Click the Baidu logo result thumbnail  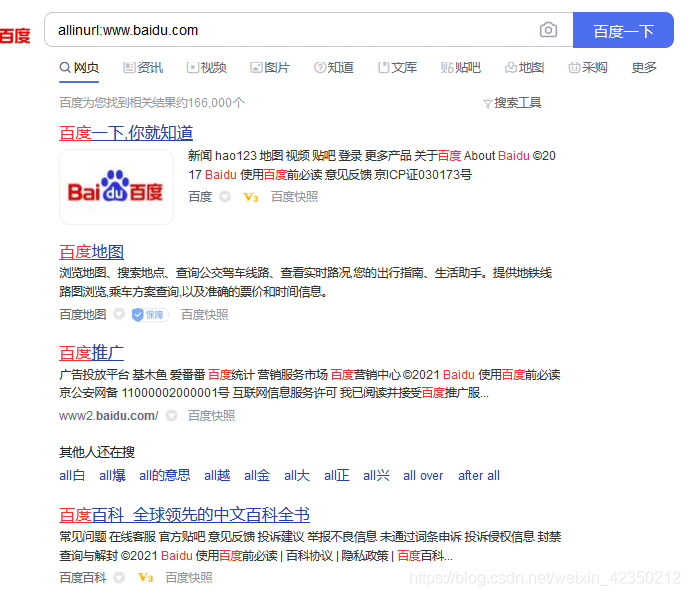pos(117,187)
